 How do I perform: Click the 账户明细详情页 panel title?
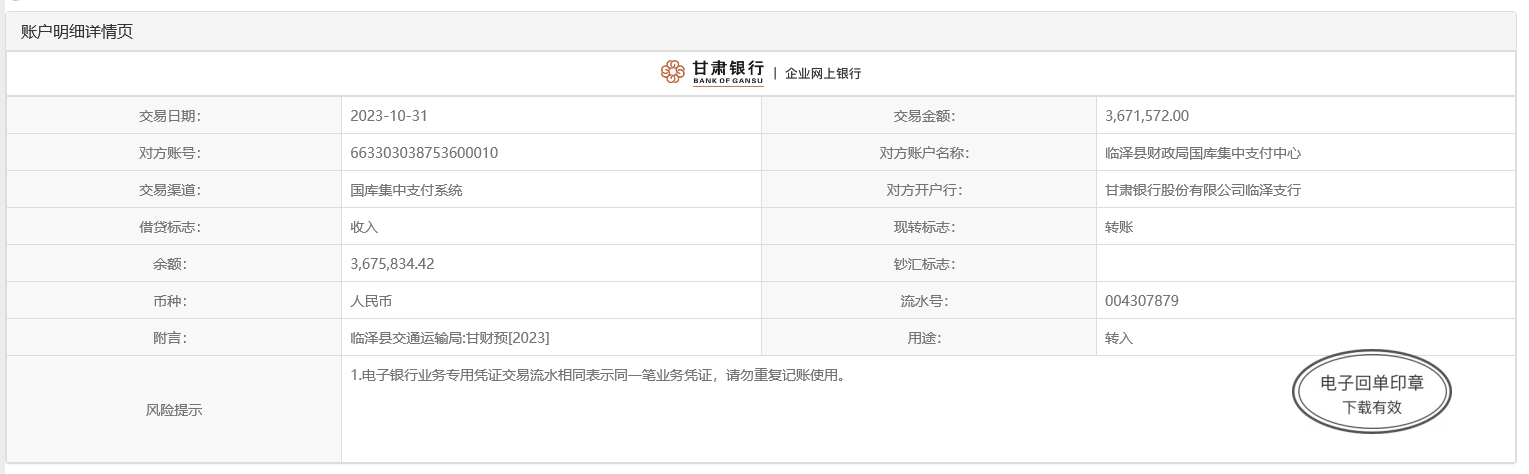point(77,32)
